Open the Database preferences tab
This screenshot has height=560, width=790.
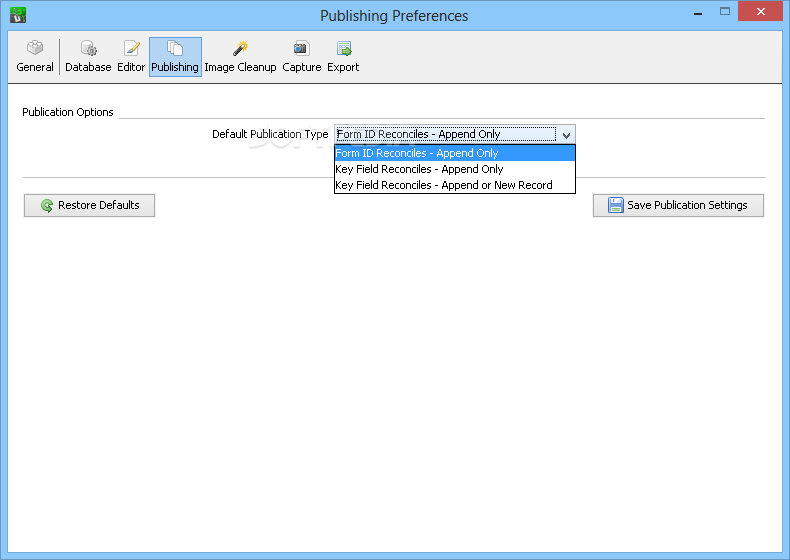pos(88,56)
